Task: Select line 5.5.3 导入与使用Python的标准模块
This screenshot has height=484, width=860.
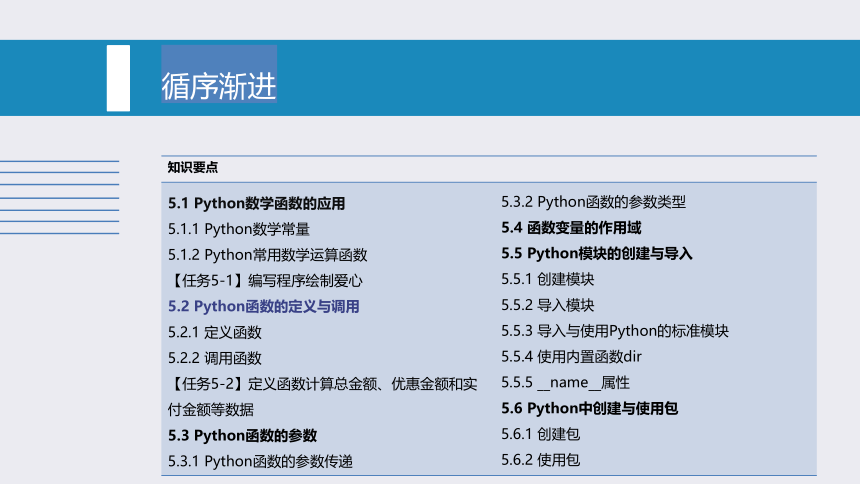Action: point(615,330)
